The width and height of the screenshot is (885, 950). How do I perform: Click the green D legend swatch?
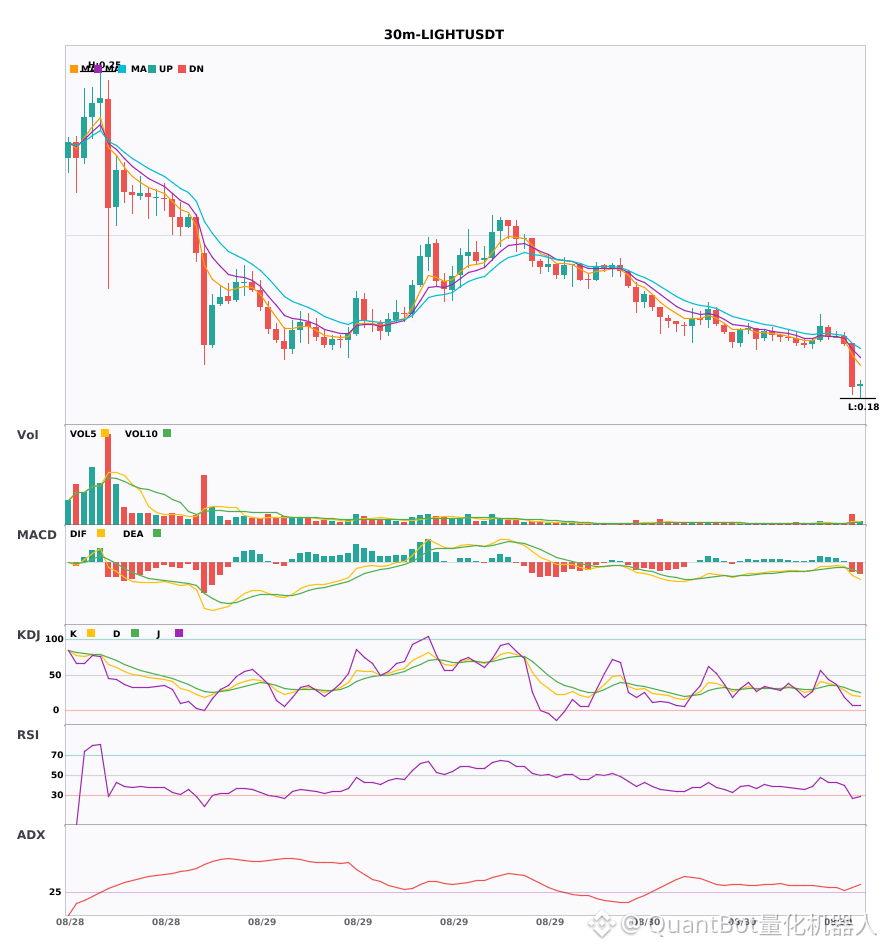pos(135,633)
